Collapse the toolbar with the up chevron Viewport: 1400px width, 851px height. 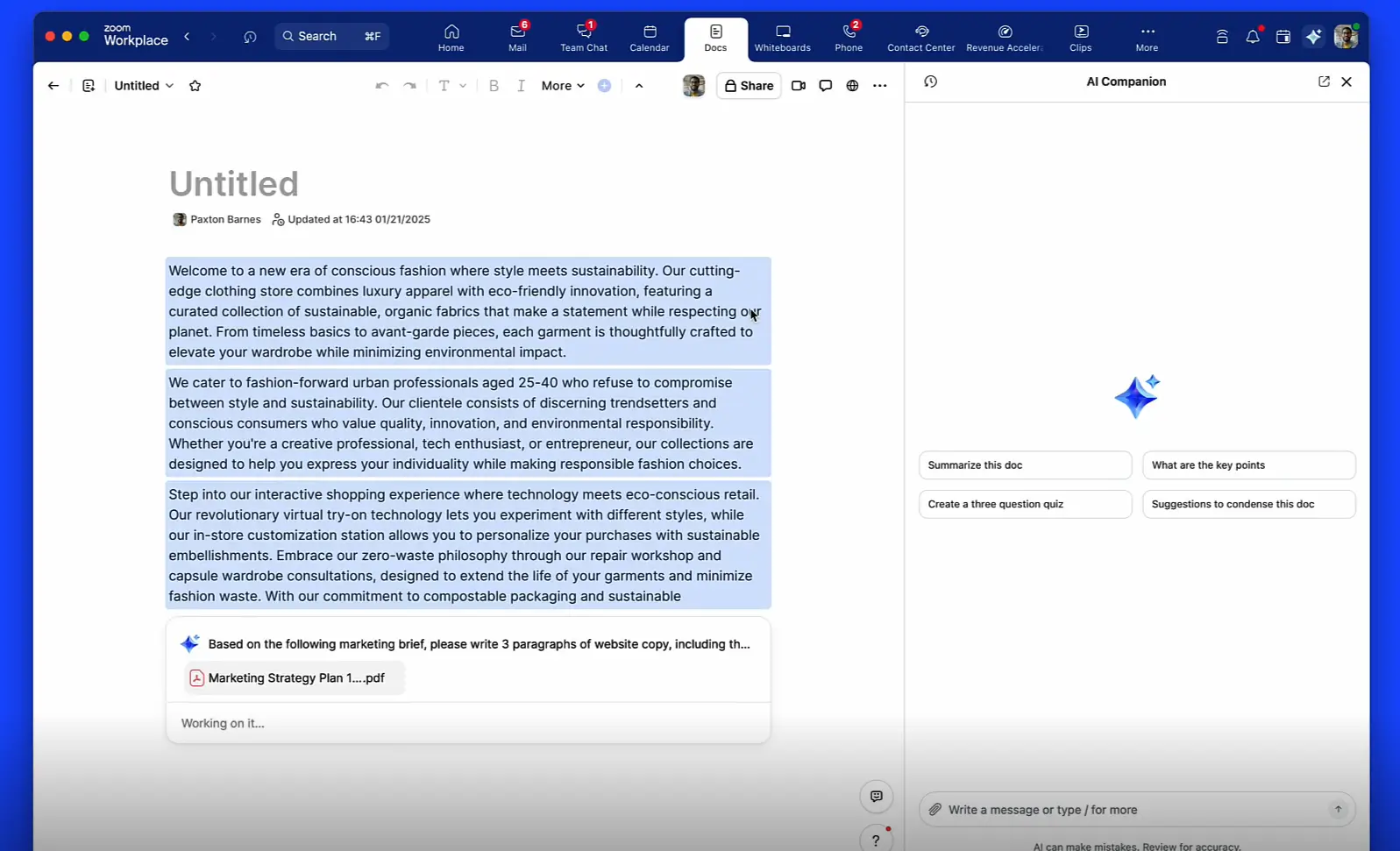coord(639,86)
